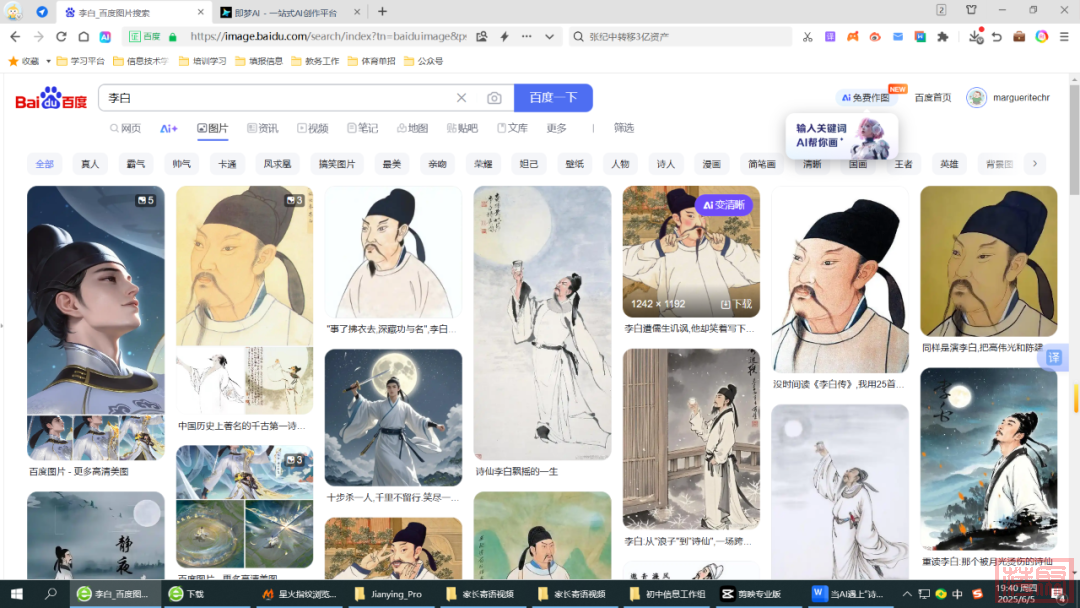Expand the 收藏 bookmarks dropdown arrow

click(x=48, y=61)
